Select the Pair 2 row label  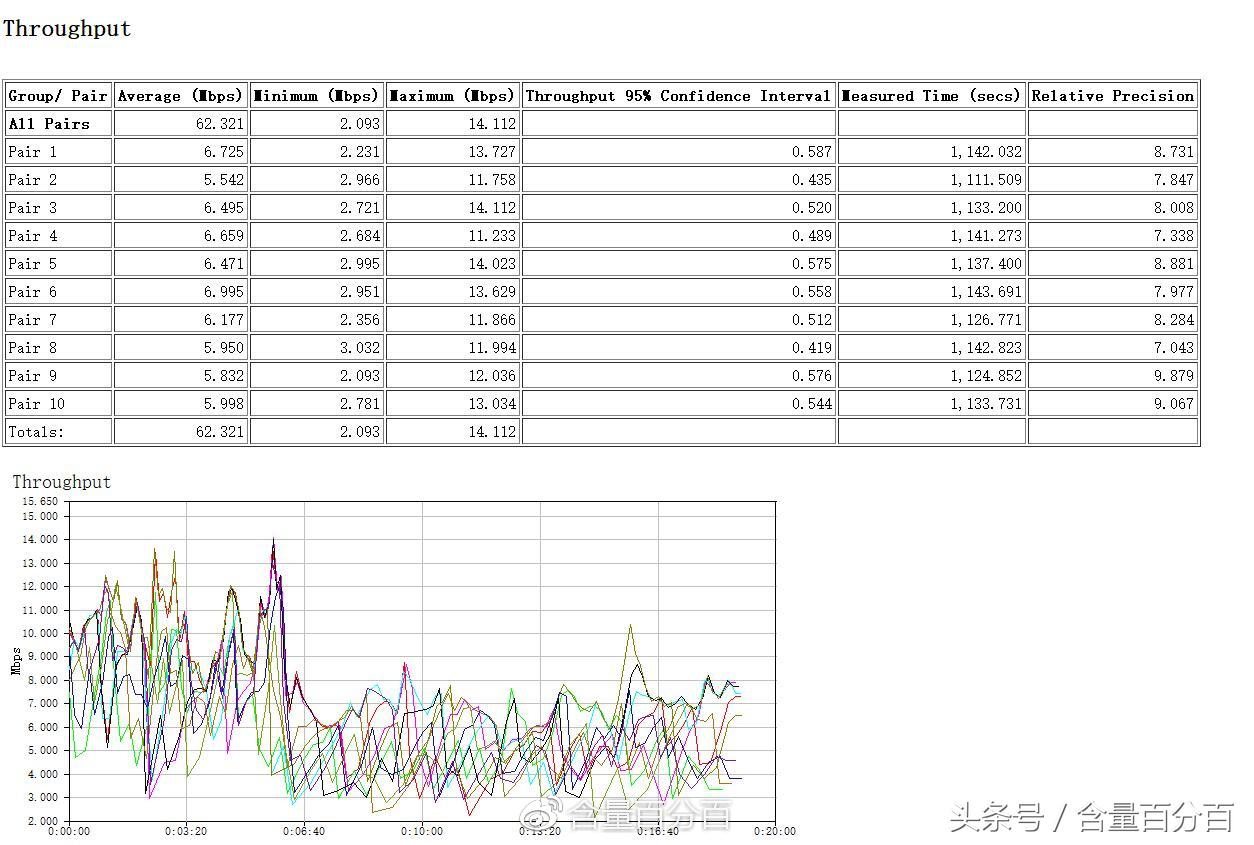point(33,180)
